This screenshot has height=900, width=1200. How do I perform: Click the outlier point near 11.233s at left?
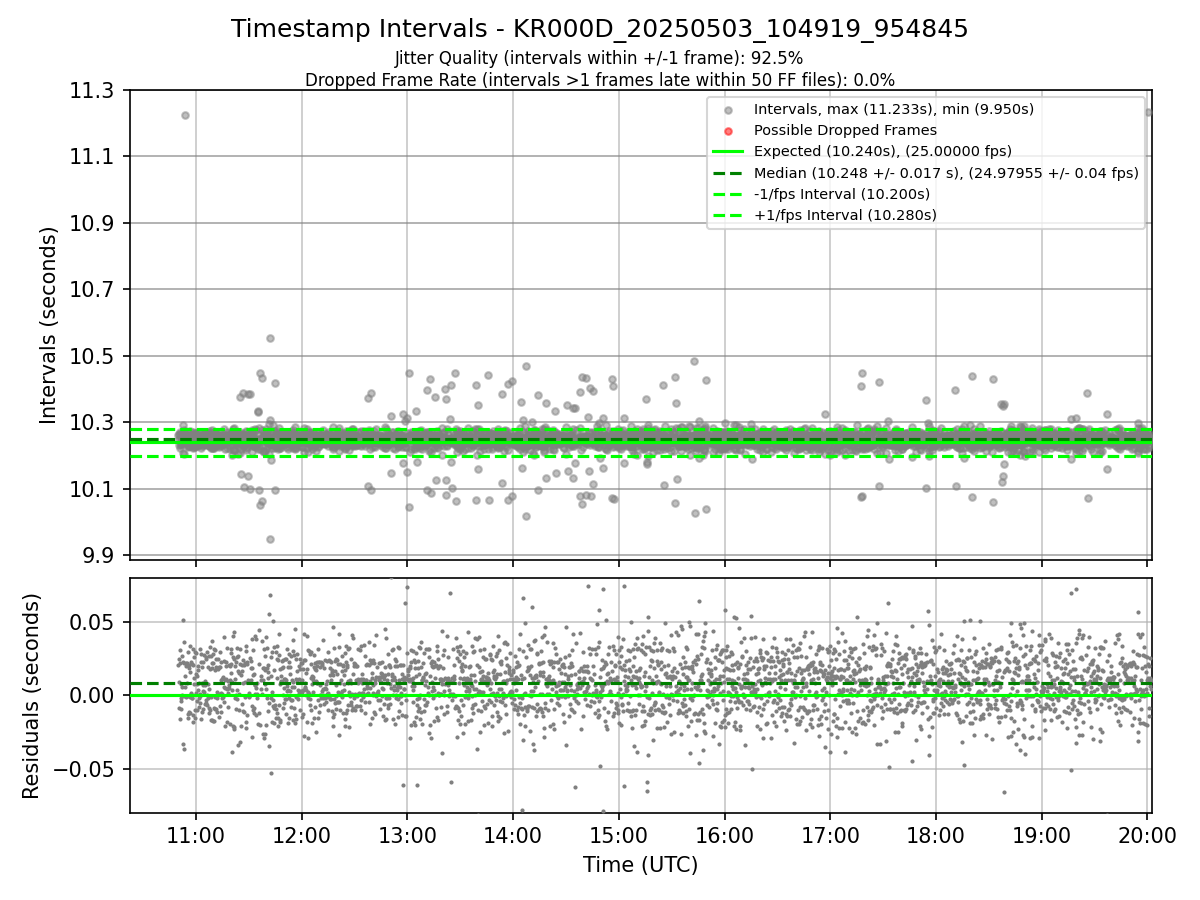(x=185, y=115)
